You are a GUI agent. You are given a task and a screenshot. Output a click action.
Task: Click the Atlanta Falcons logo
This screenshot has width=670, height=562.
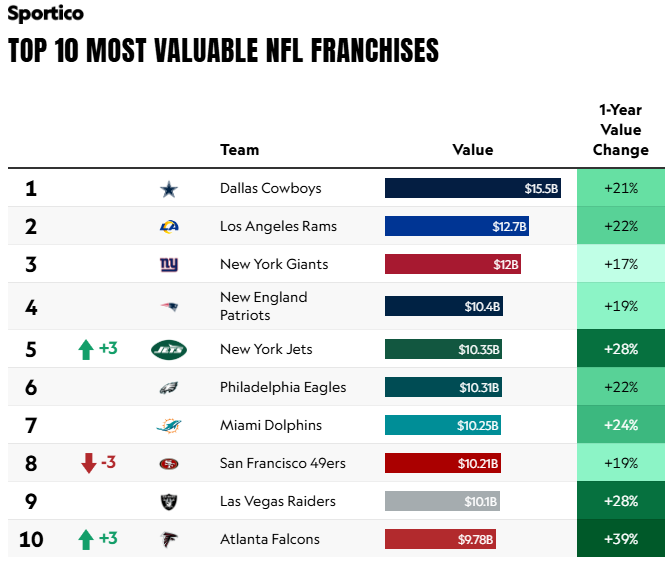coord(169,539)
